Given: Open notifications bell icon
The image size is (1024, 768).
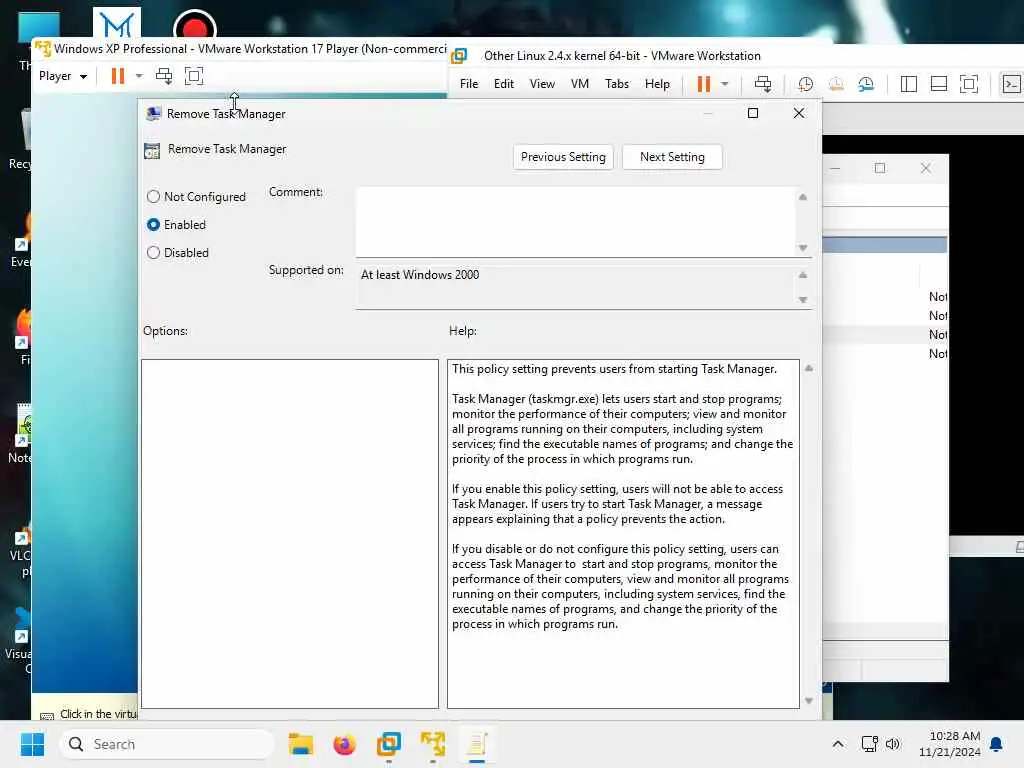Looking at the screenshot, I should [997, 744].
